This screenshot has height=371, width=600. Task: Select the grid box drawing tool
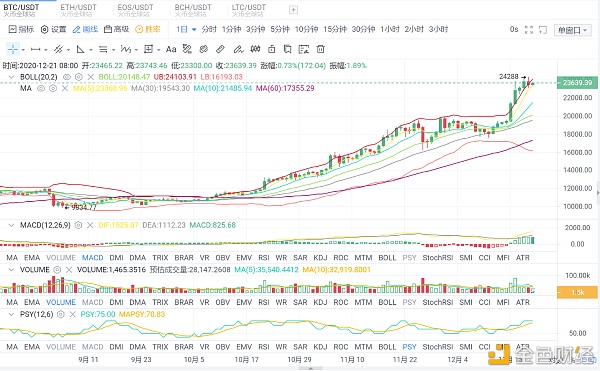[x=148, y=49]
